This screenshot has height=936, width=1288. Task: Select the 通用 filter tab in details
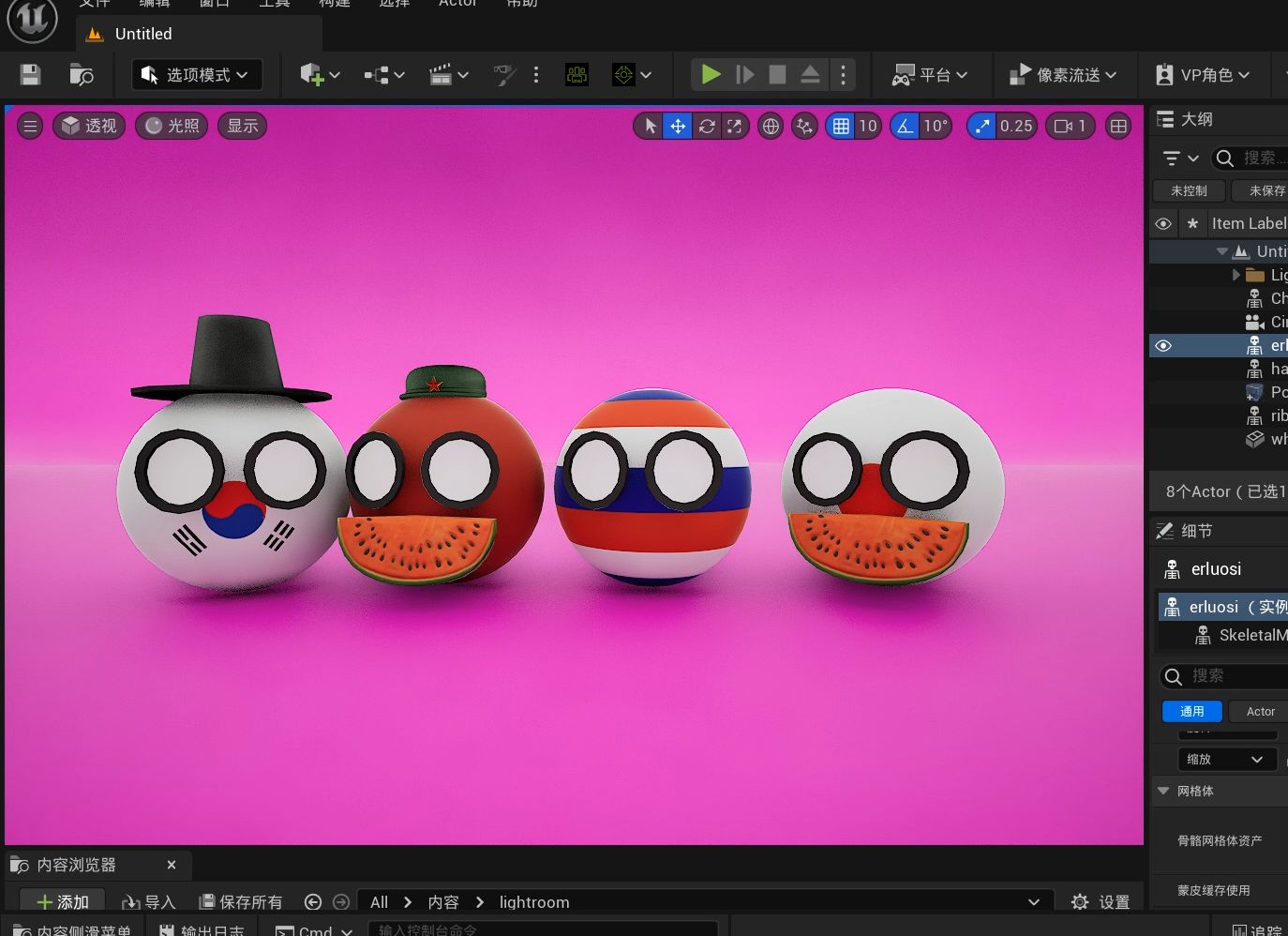coord(1192,711)
